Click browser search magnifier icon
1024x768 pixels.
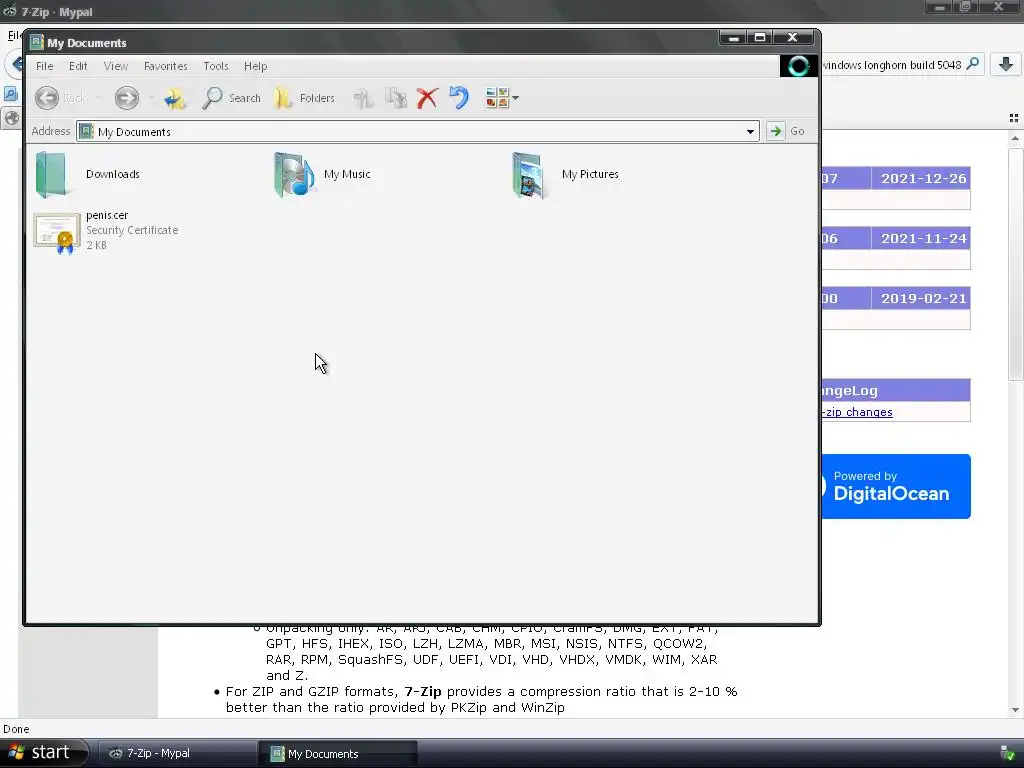point(972,64)
